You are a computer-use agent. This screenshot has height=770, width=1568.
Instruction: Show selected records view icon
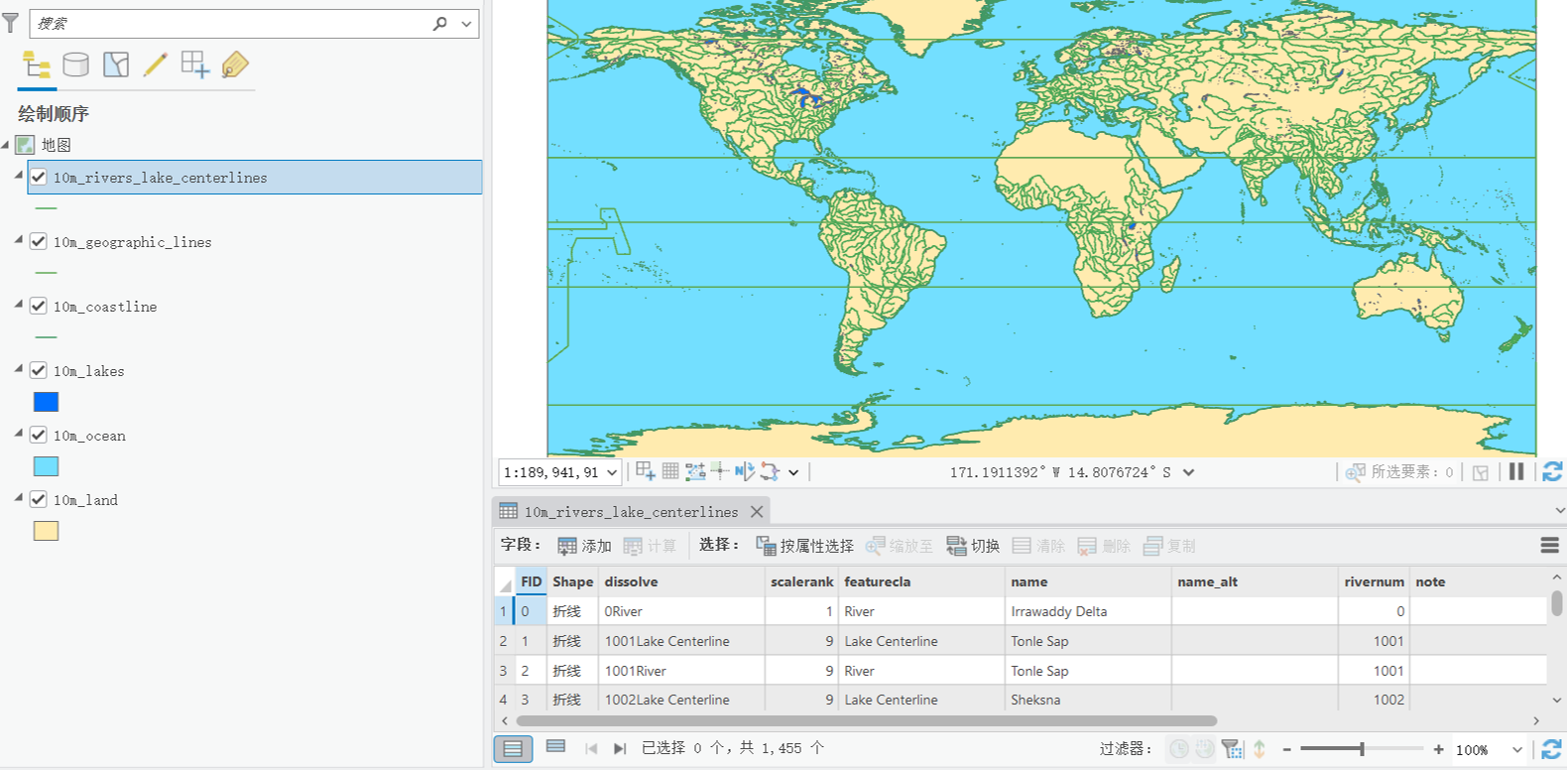pyautogui.click(x=555, y=747)
